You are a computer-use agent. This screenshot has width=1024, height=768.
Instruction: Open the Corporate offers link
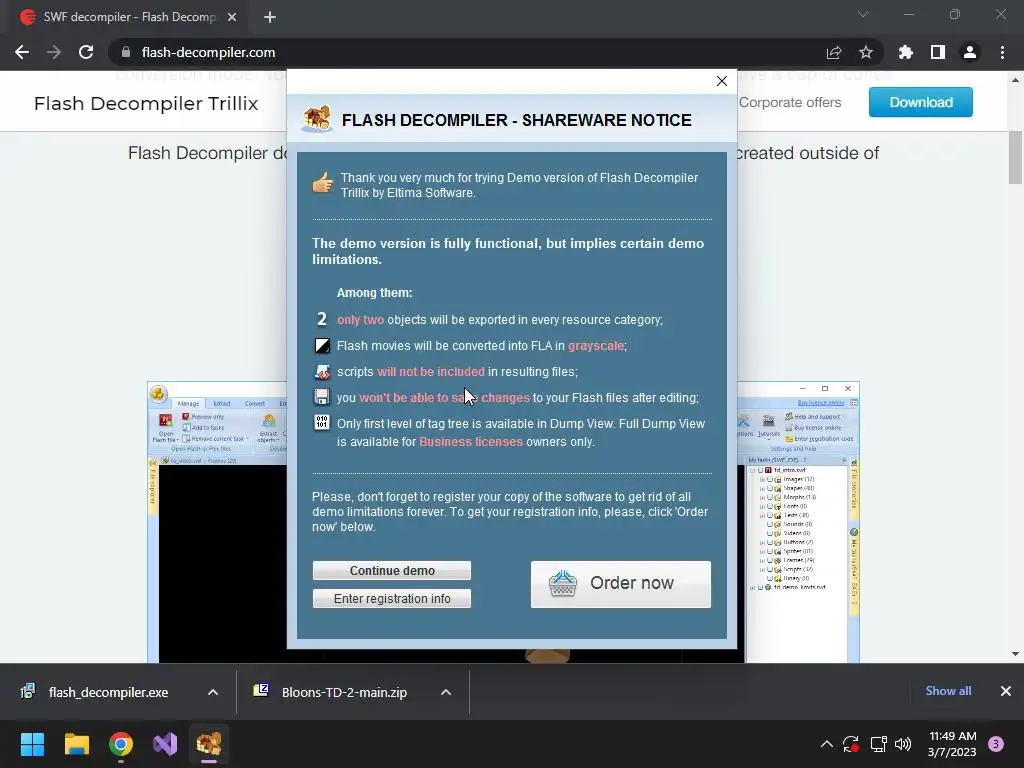[790, 103]
